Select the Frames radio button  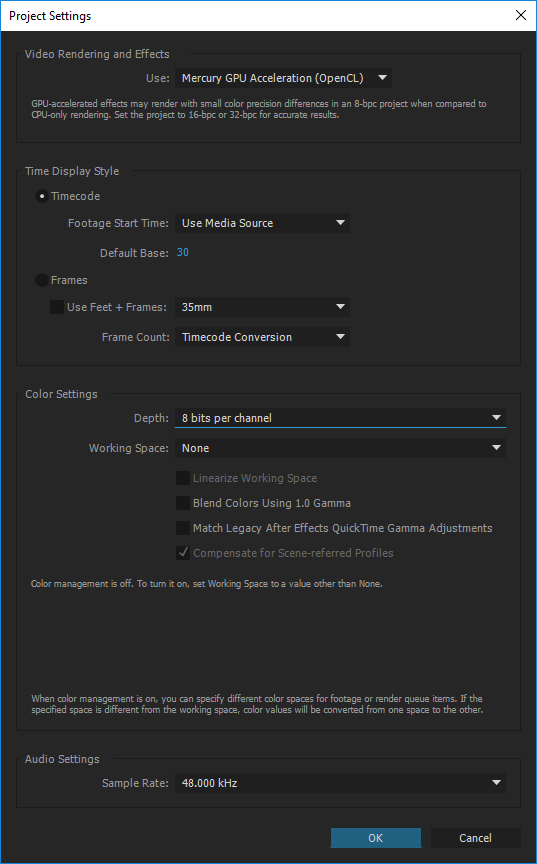click(x=42, y=280)
